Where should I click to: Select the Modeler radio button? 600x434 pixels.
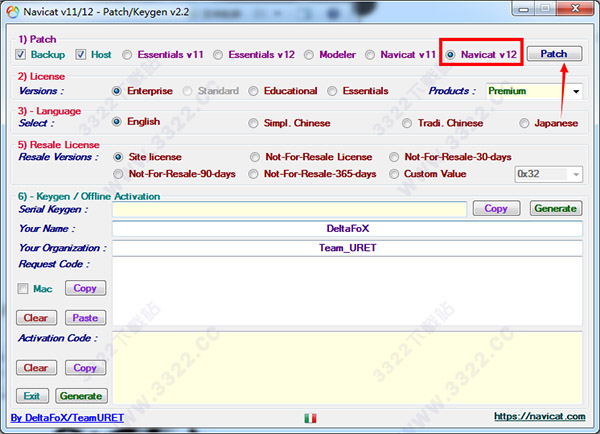pyautogui.click(x=309, y=55)
